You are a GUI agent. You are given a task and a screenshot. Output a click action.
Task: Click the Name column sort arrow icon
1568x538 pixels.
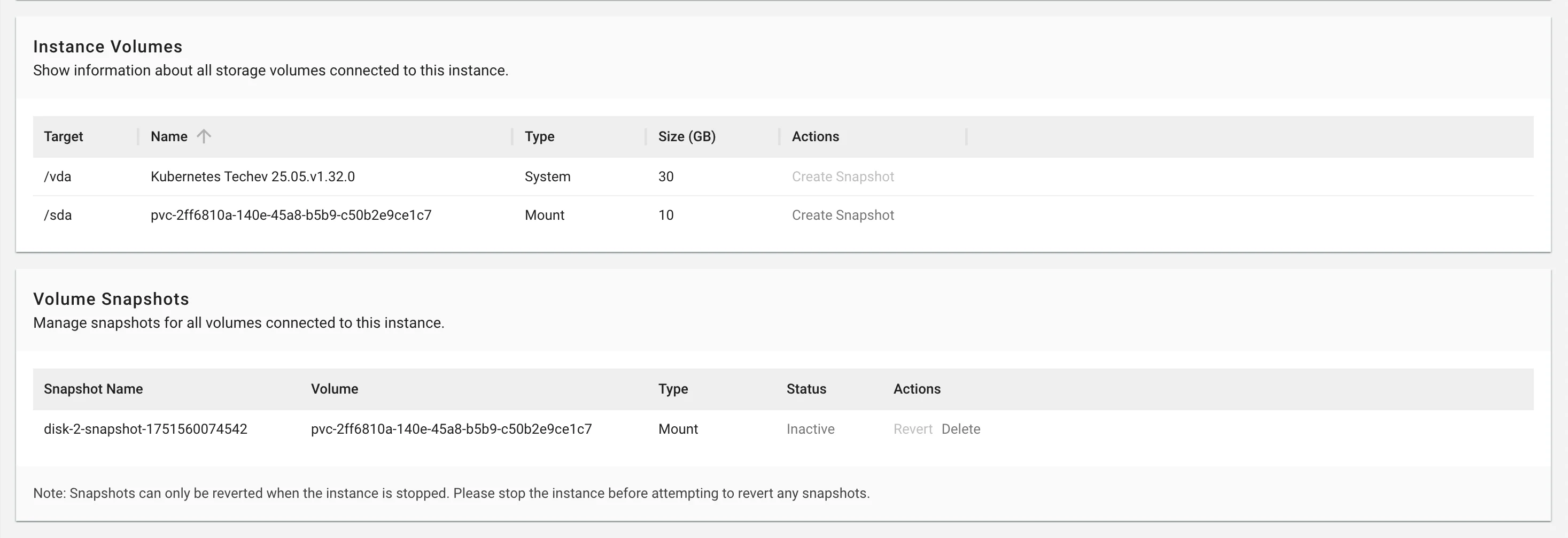click(204, 136)
